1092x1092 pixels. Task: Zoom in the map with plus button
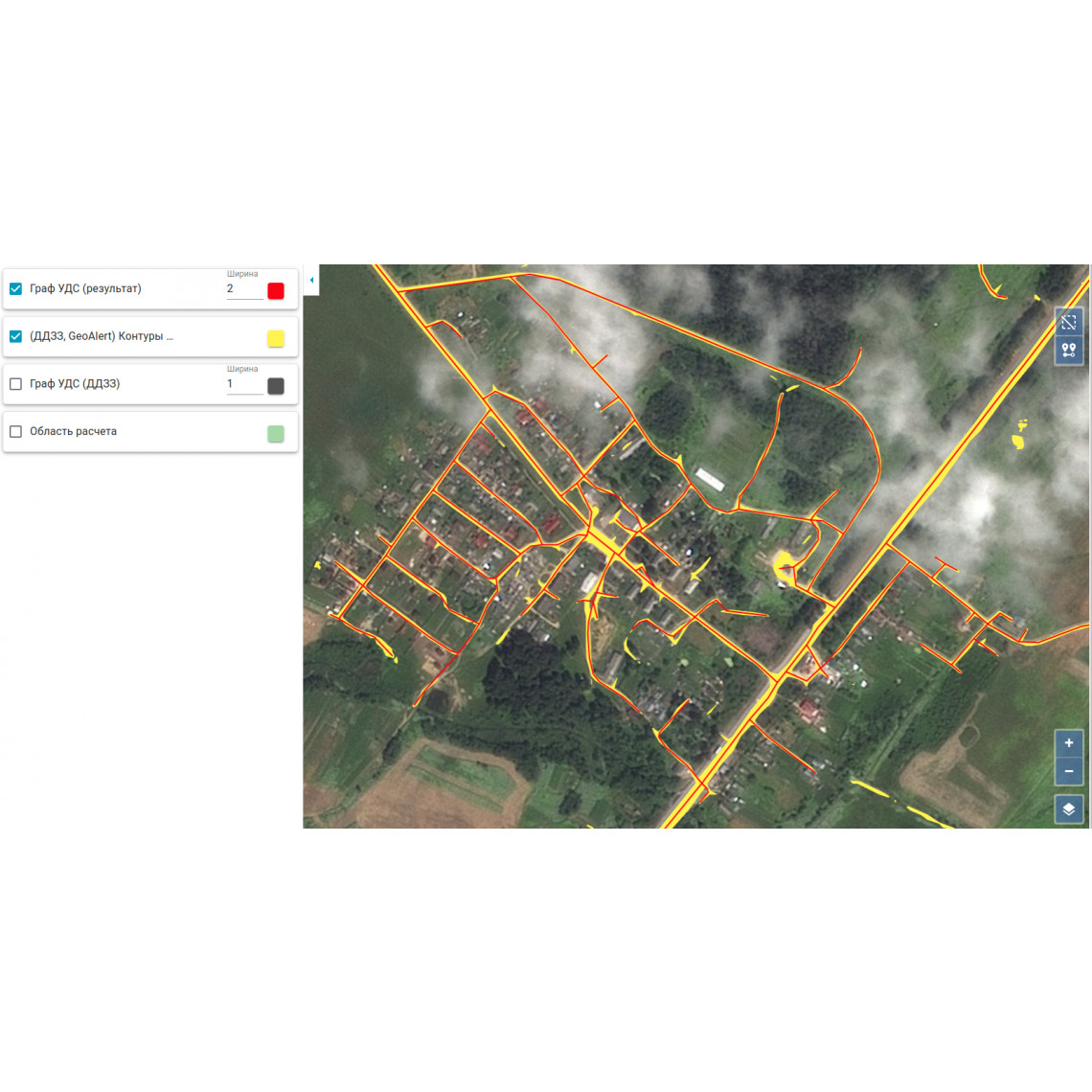click(x=1068, y=743)
